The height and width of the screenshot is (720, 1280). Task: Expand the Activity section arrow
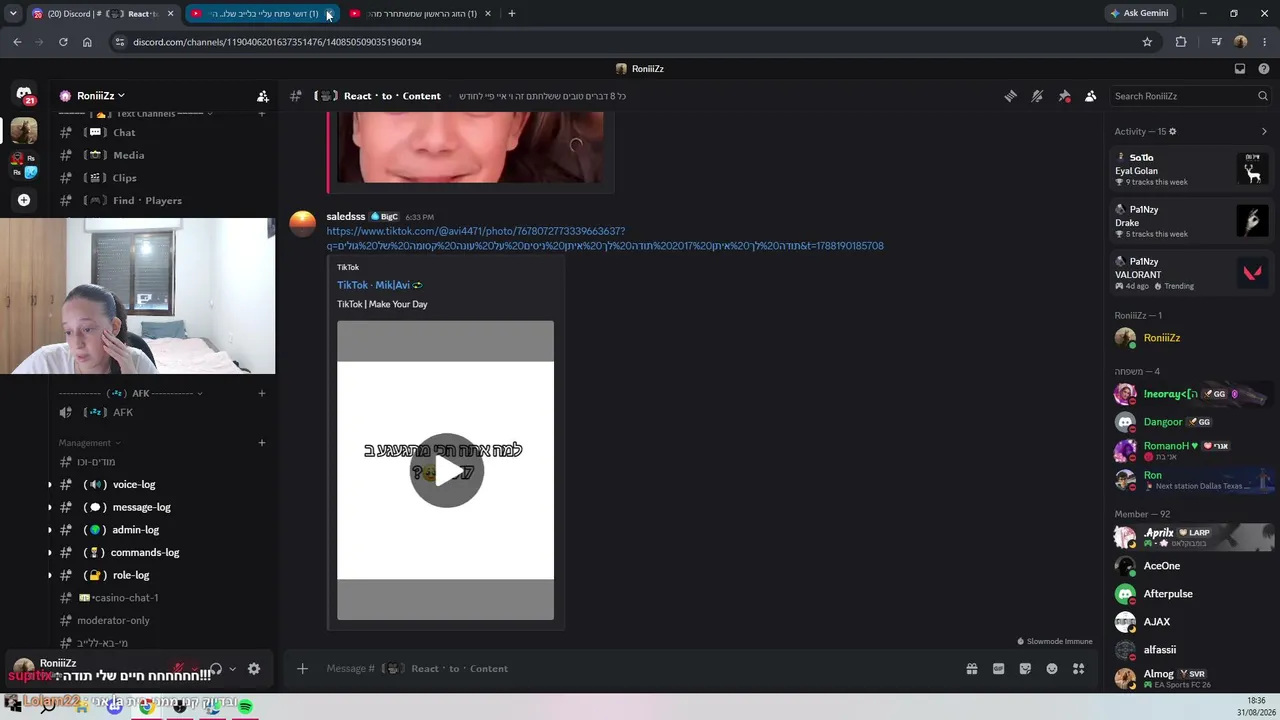pyautogui.click(x=1264, y=131)
